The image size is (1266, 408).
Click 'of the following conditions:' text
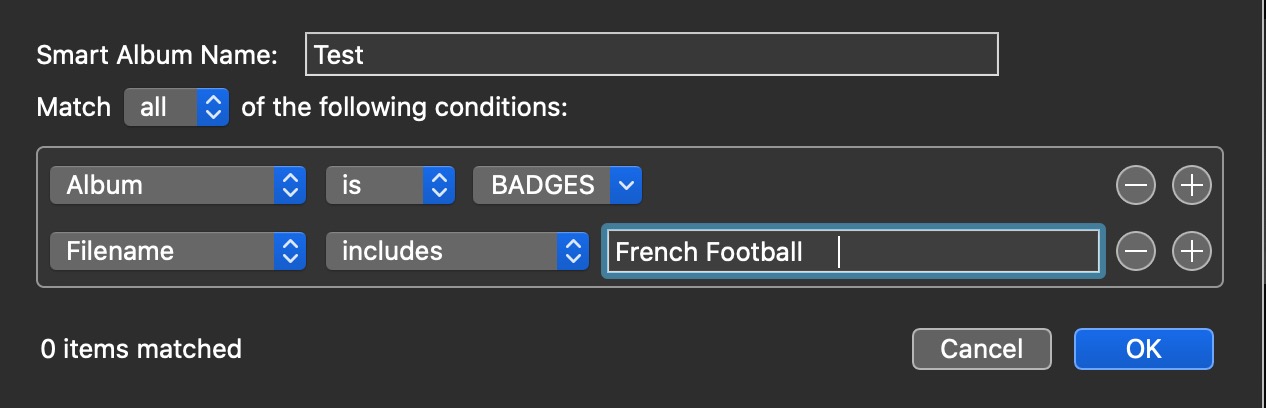[404, 107]
